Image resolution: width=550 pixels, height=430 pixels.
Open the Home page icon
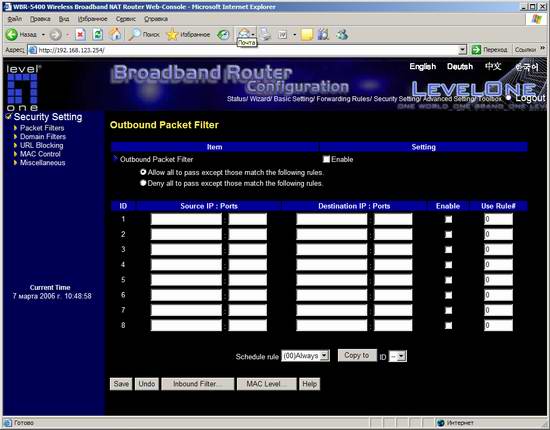(x=115, y=34)
